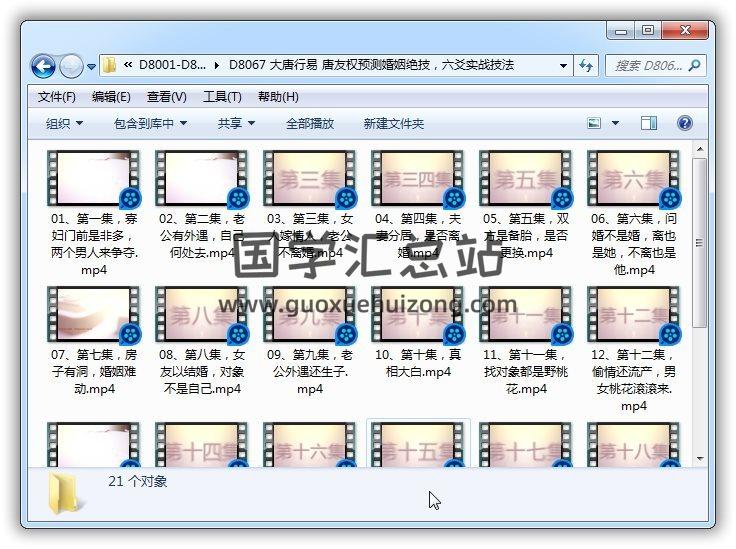The height and width of the screenshot is (549, 736).
Task: Select video file 07、第七集 thumbnail
Action: [94, 314]
